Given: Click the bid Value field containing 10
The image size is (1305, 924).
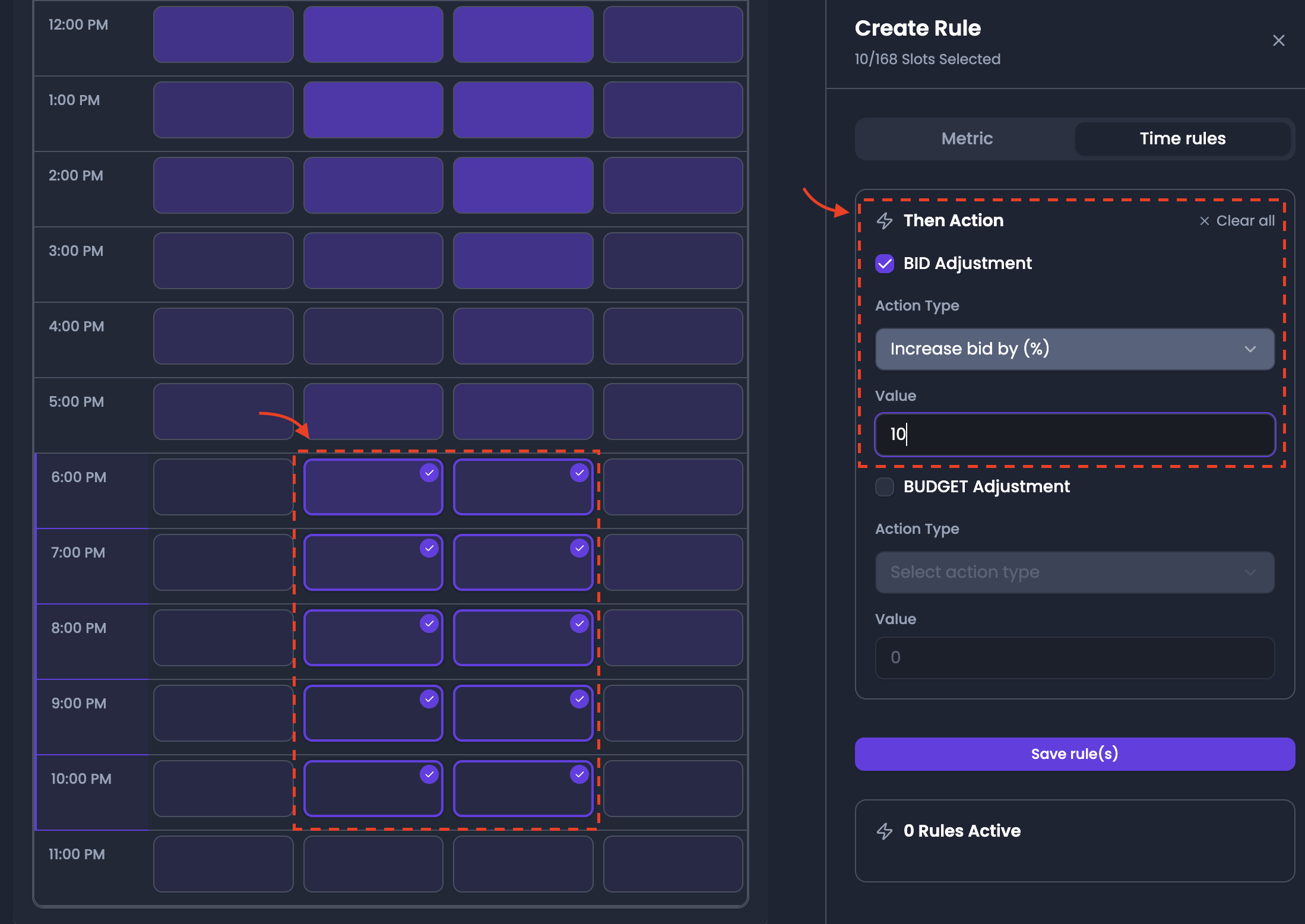Looking at the screenshot, I should [x=1075, y=434].
